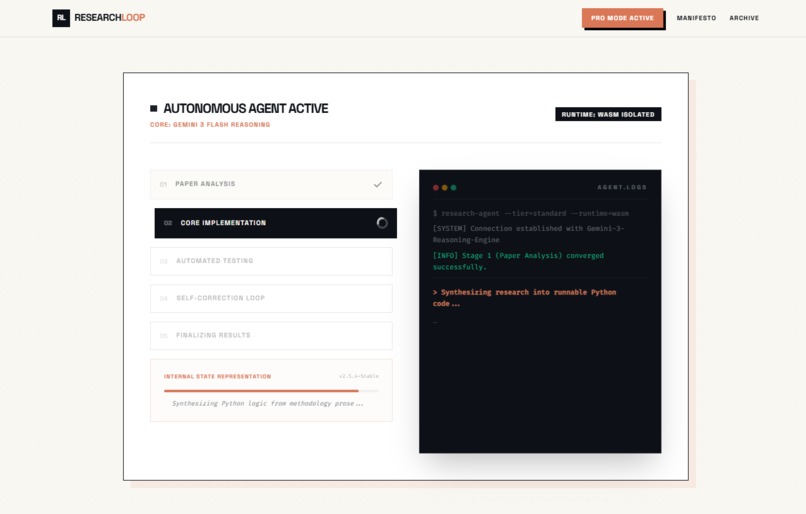Click the Core Implementation loading spinner
This screenshot has height=514, width=806.
(382, 223)
